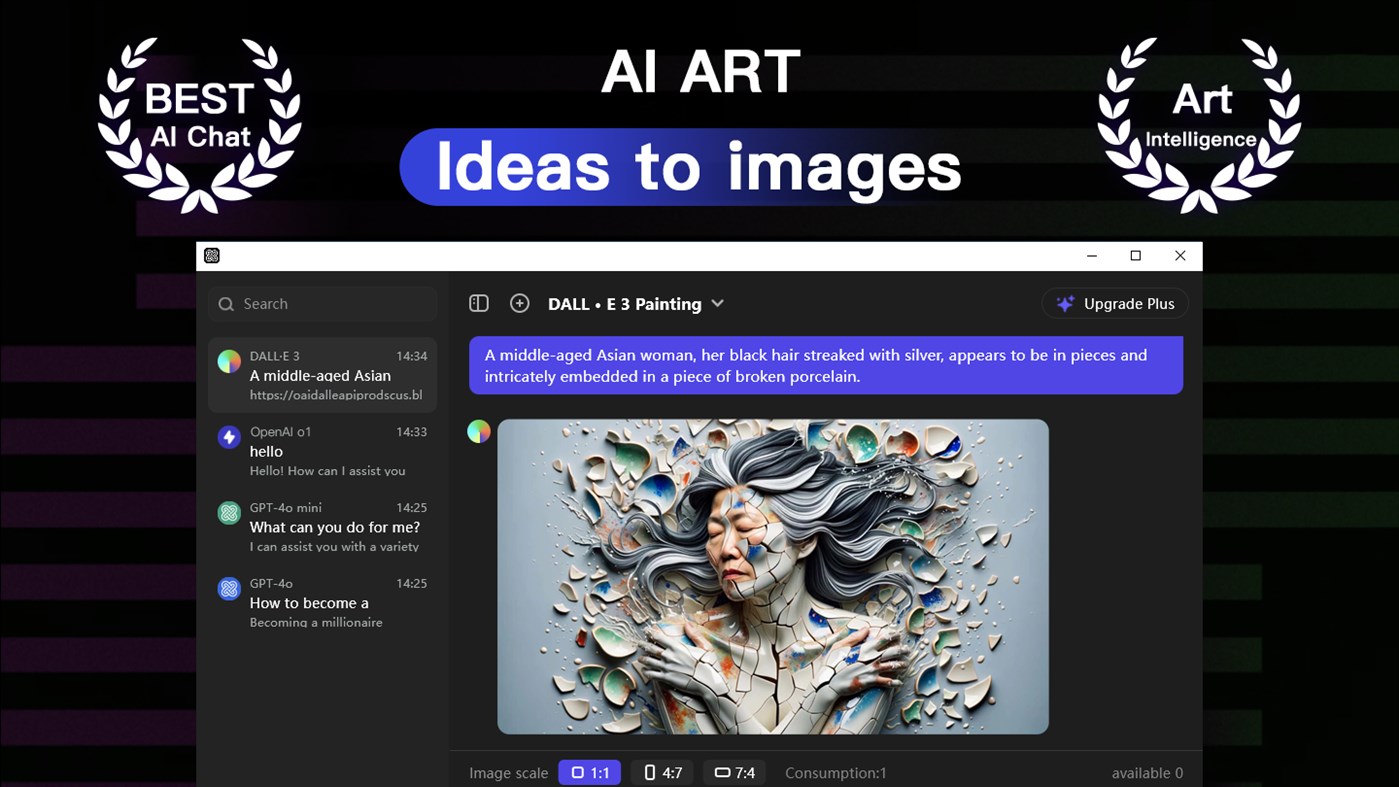1399x787 pixels.
Task: Click the search magnifier icon
Action: (227, 303)
